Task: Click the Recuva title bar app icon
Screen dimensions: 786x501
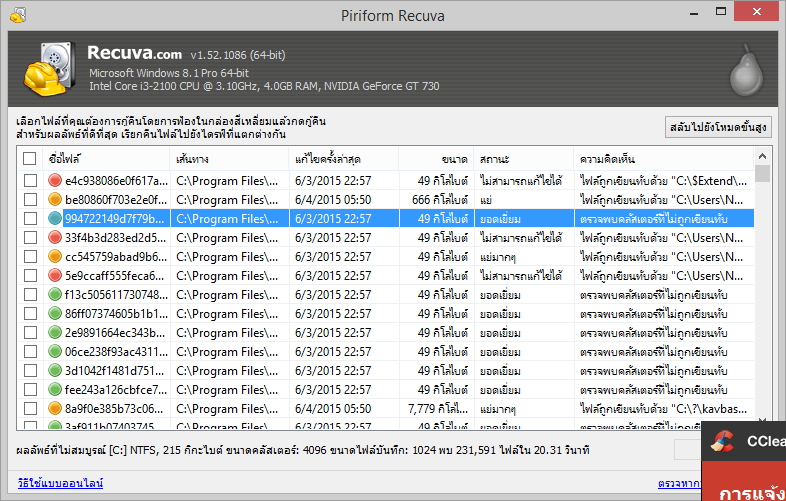Action: click(x=18, y=15)
